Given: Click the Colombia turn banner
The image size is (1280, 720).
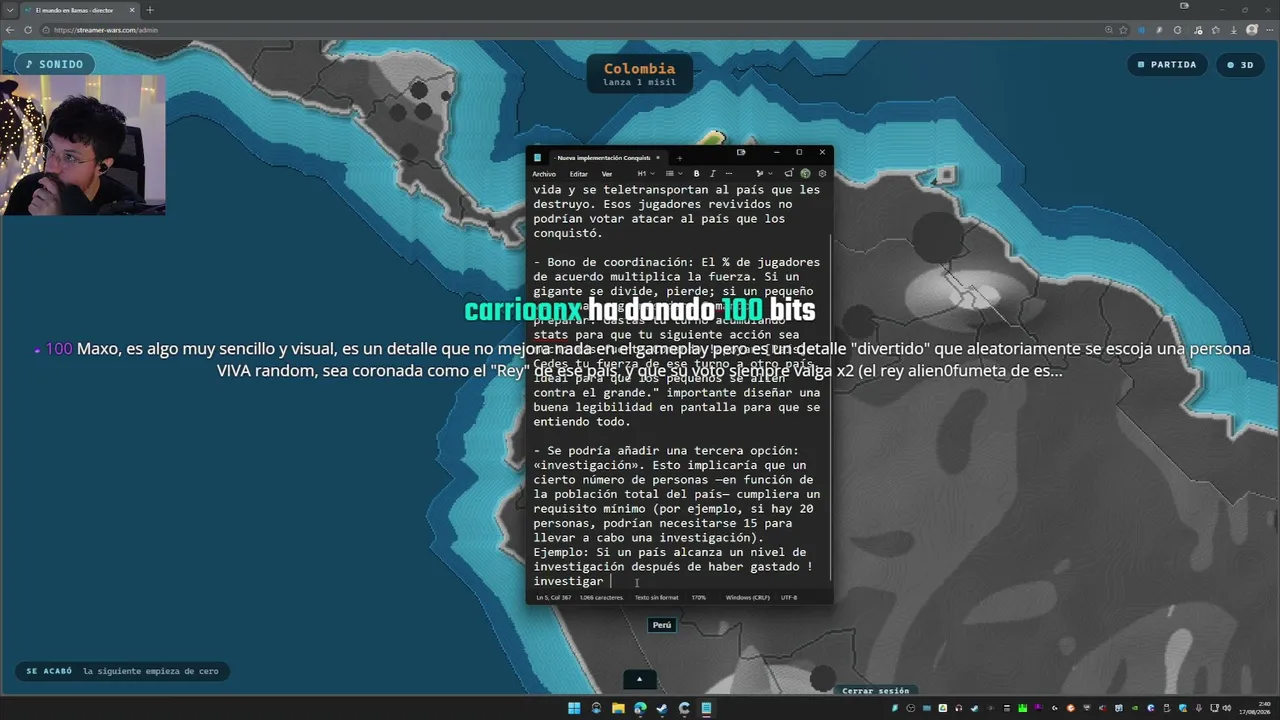Looking at the screenshot, I should (639, 73).
